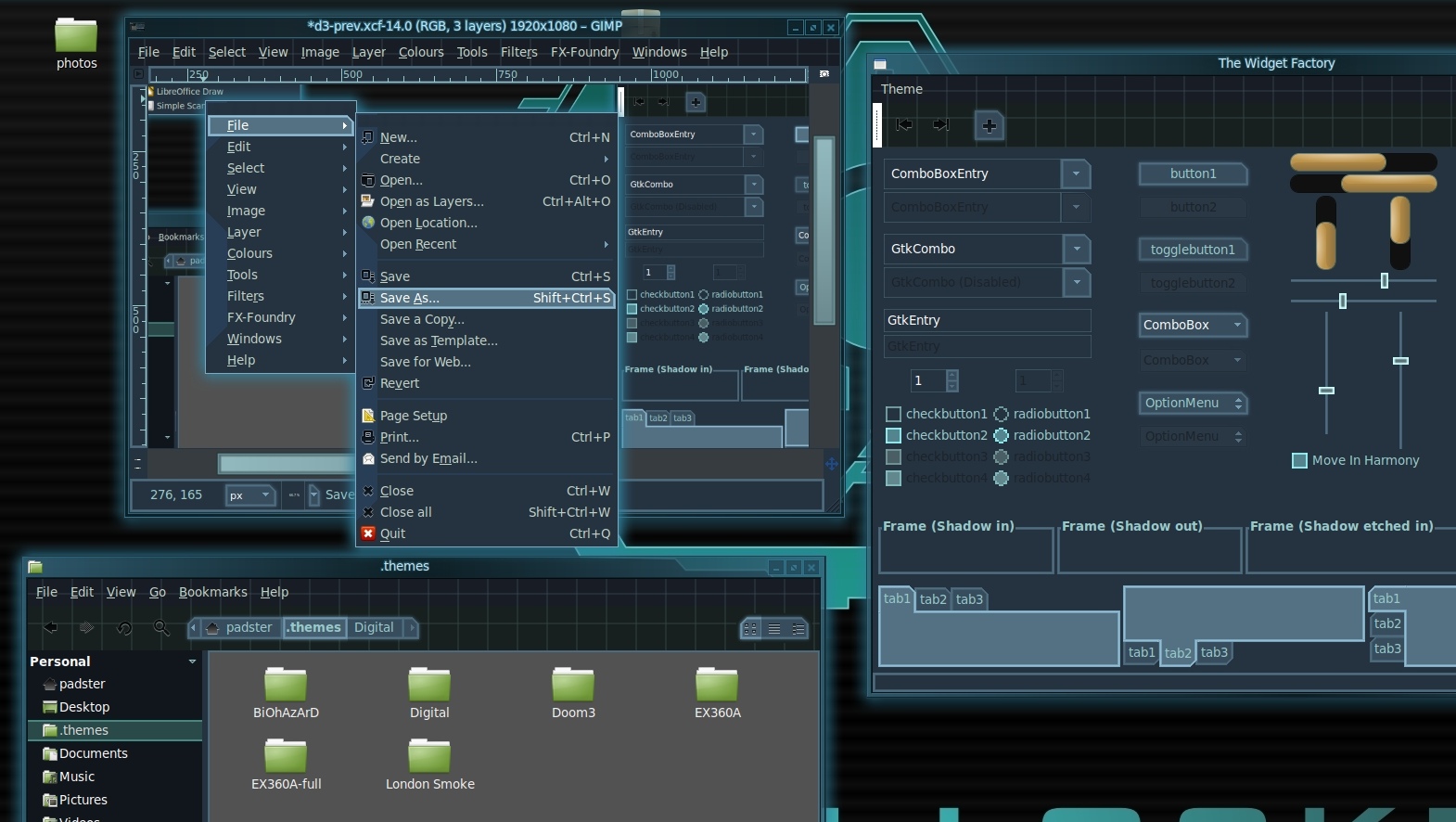Open Bookmarks menu in file manager
This screenshot has width=1456, height=822.
click(212, 592)
